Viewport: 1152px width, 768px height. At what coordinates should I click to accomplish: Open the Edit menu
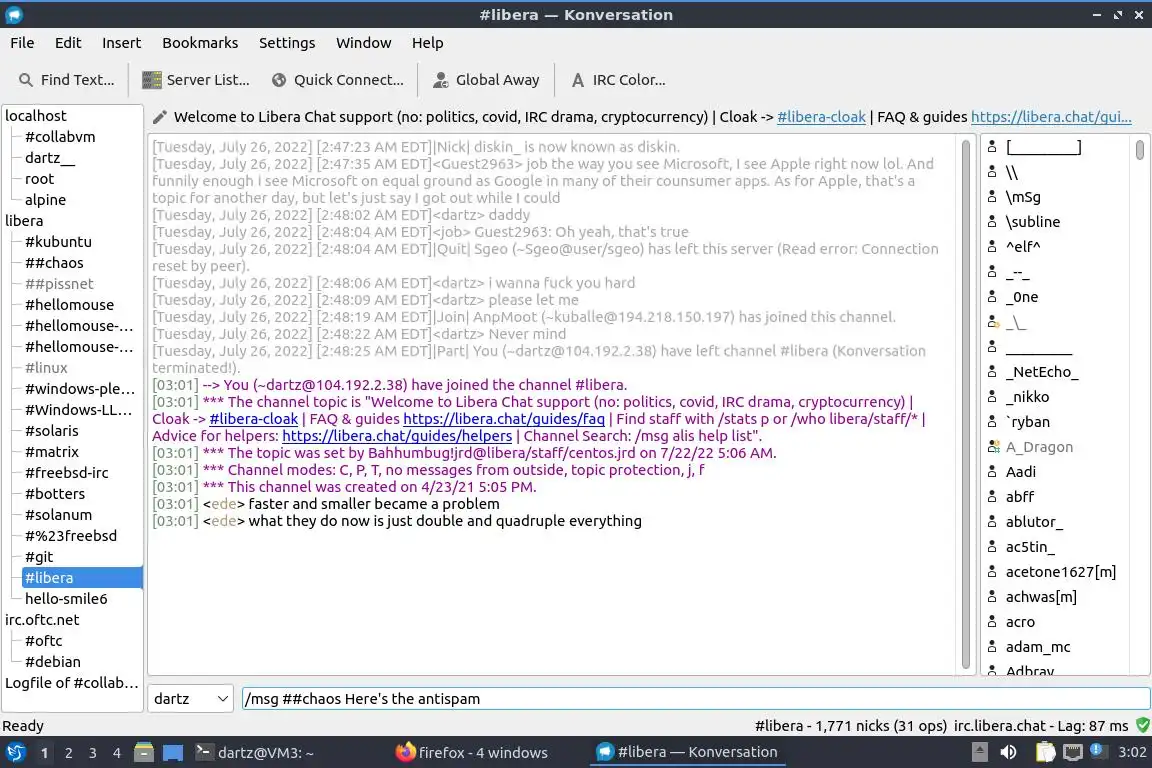(x=68, y=43)
